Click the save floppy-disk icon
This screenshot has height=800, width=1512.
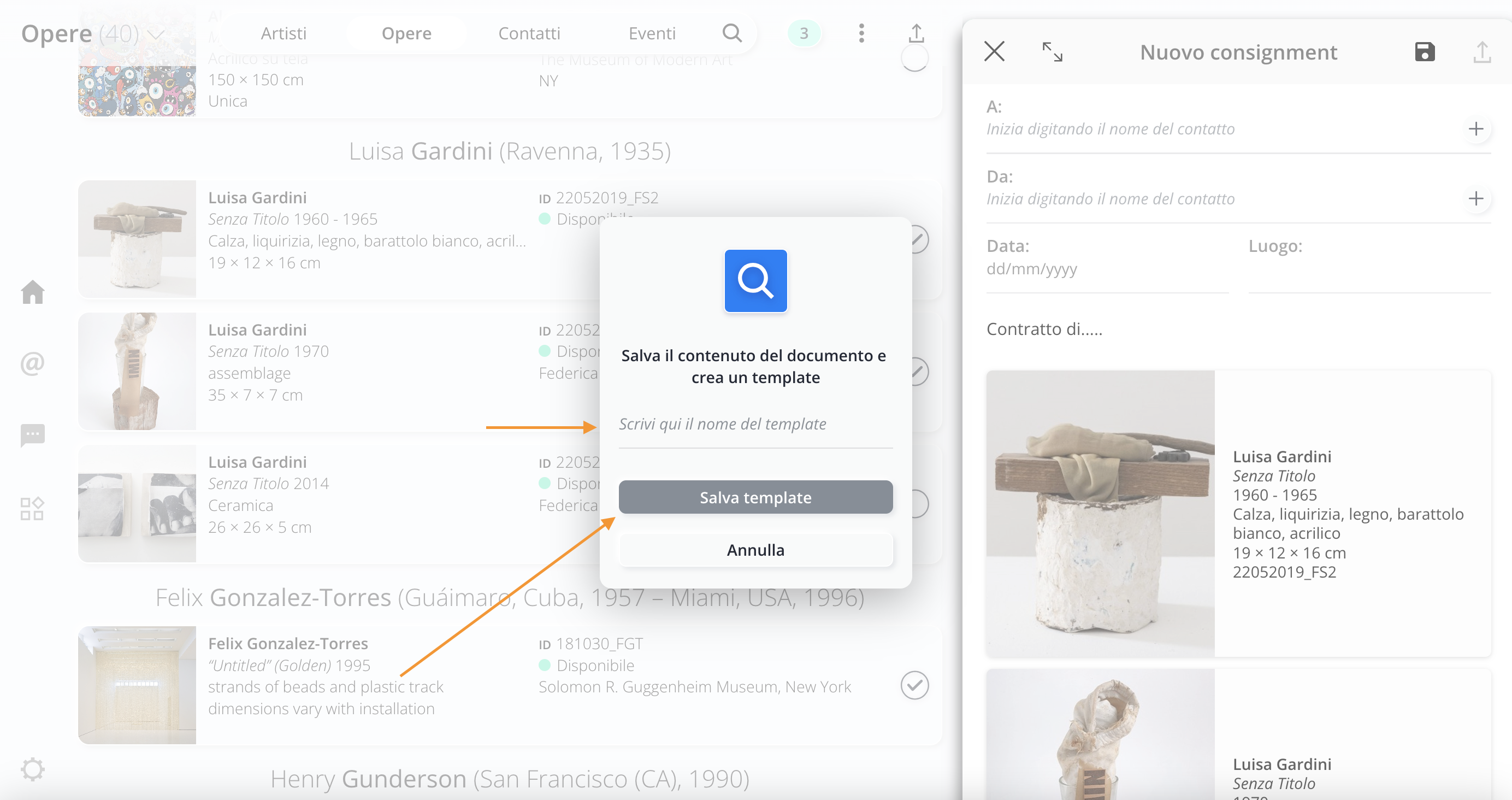click(1425, 52)
